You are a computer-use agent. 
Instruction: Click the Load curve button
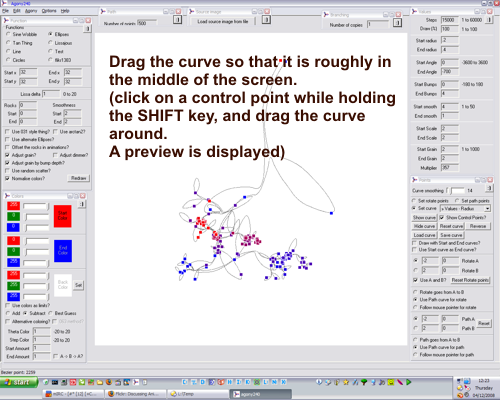424,235
